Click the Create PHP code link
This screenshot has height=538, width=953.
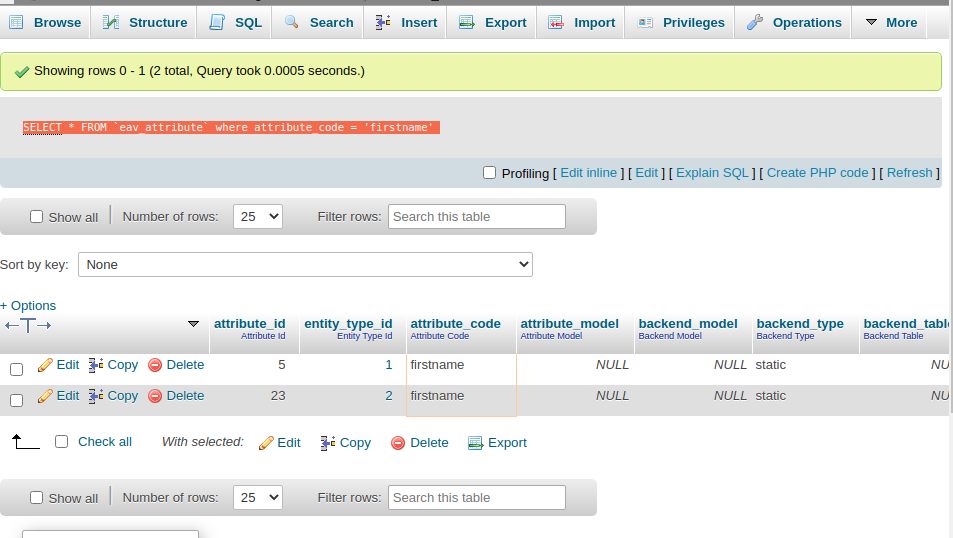(817, 173)
